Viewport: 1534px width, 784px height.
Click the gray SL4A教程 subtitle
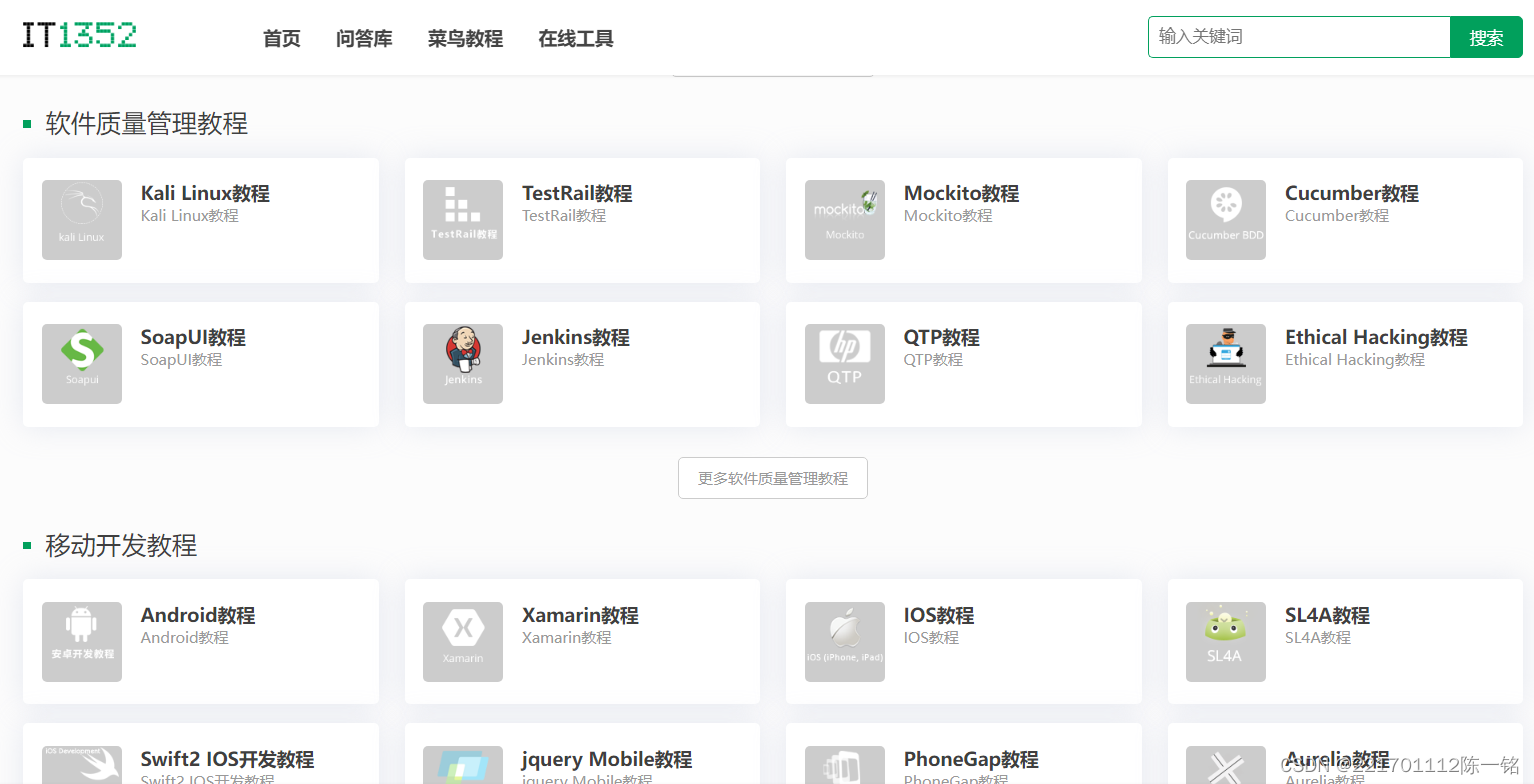[x=1318, y=638]
